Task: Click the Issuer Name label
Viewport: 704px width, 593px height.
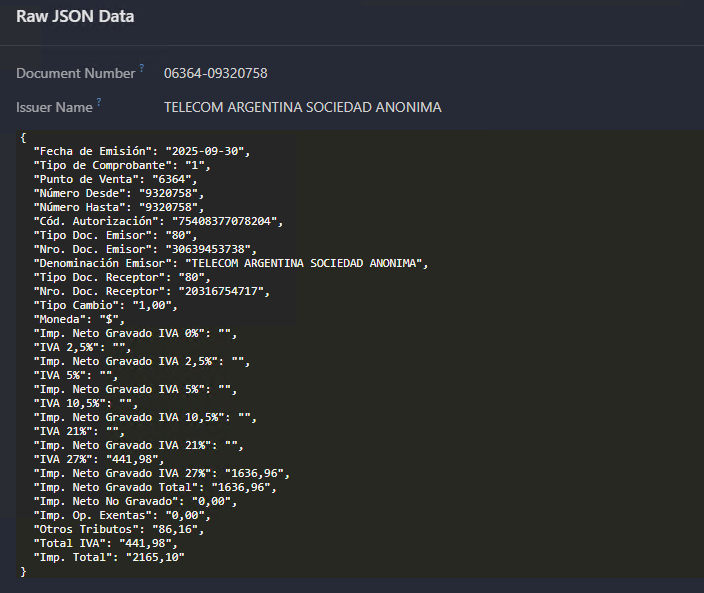Action: pos(54,108)
